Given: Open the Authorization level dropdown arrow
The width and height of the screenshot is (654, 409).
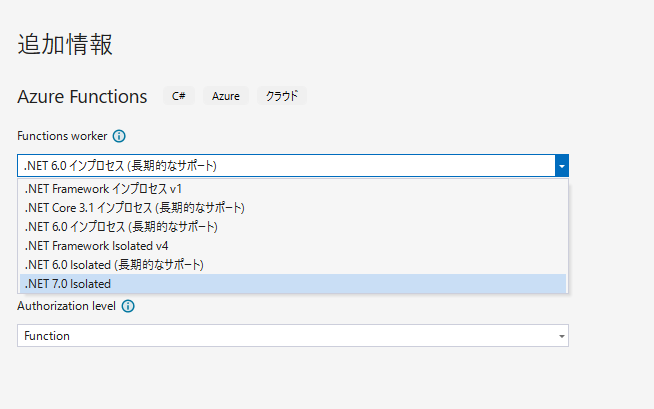Looking at the screenshot, I should click(562, 336).
